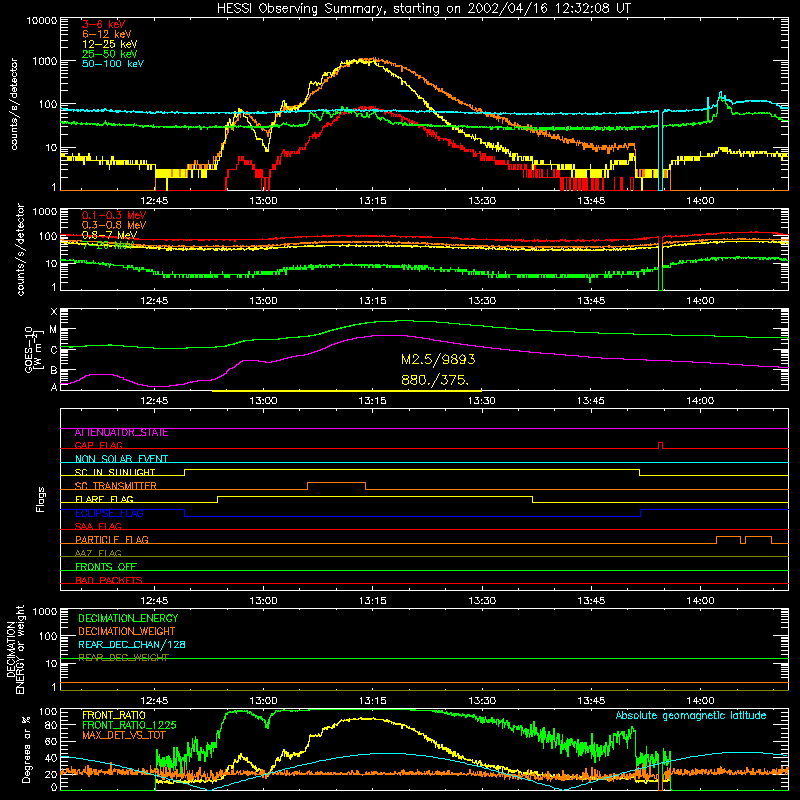This screenshot has height=800, width=800.
Task: Click the top panel counts/s/detector axis label
Action: pyautogui.click(x=14, y=104)
